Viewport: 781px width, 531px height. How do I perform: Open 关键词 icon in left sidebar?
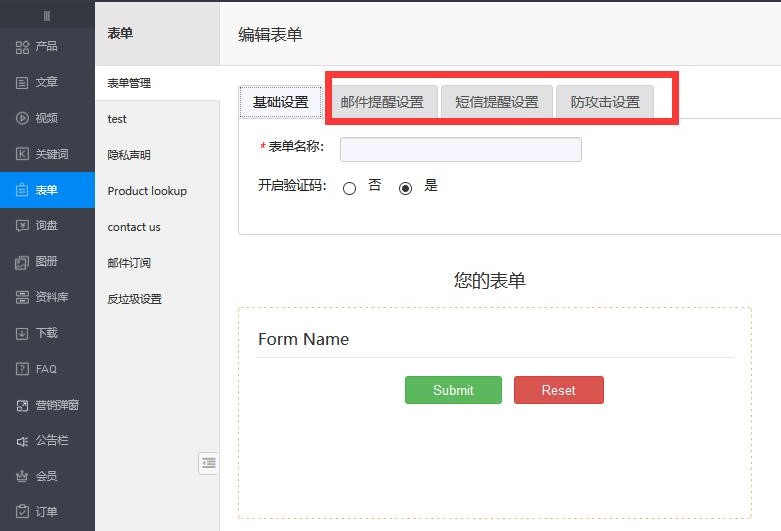point(22,154)
